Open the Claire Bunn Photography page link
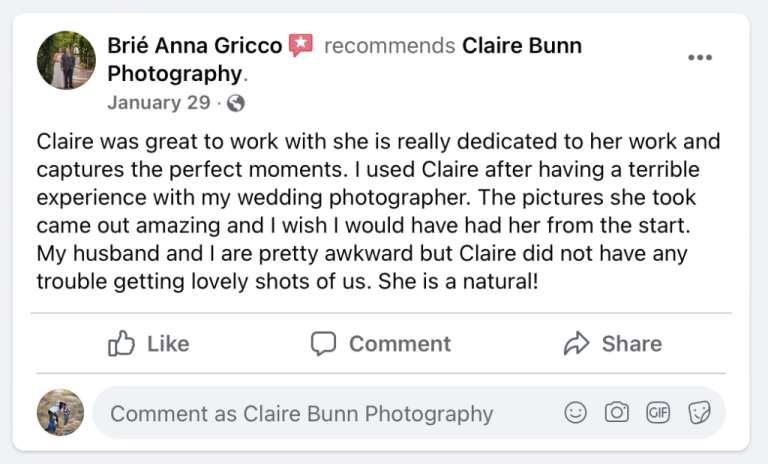 [521, 46]
